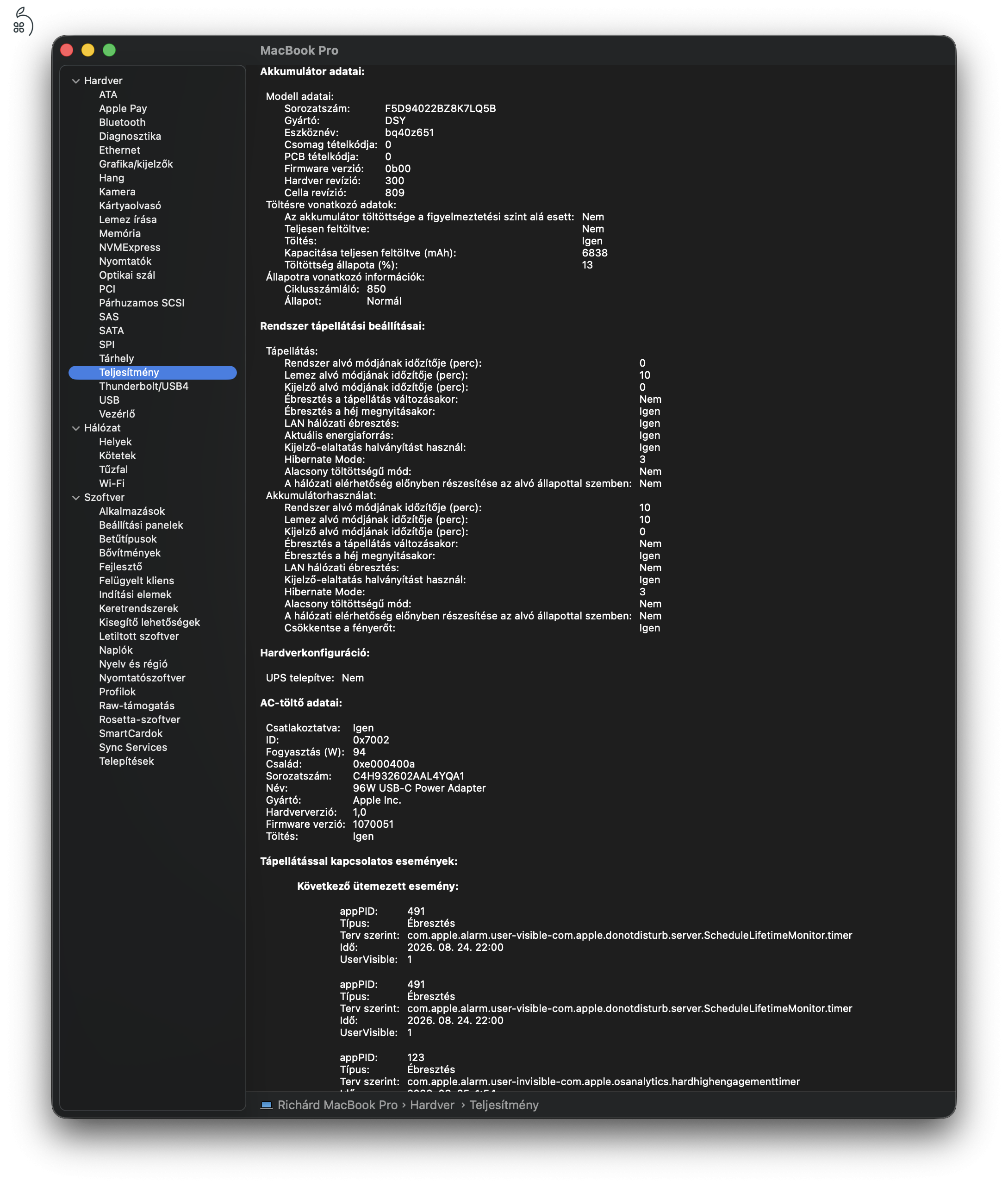
Task: Open Memória information
Action: click(120, 233)
